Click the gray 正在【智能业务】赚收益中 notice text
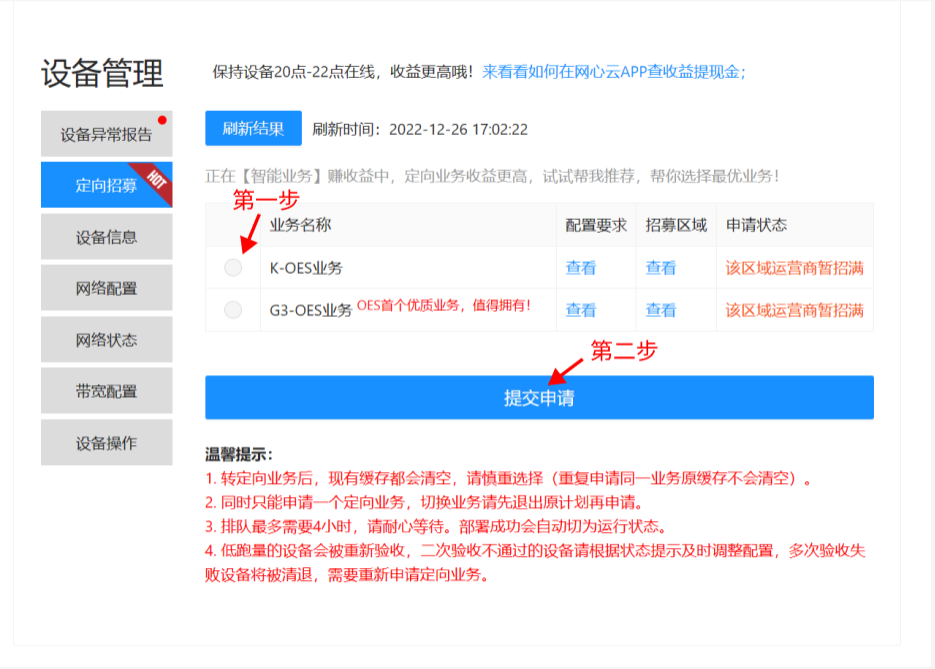The image size is (935, 669). pos(493,176)
